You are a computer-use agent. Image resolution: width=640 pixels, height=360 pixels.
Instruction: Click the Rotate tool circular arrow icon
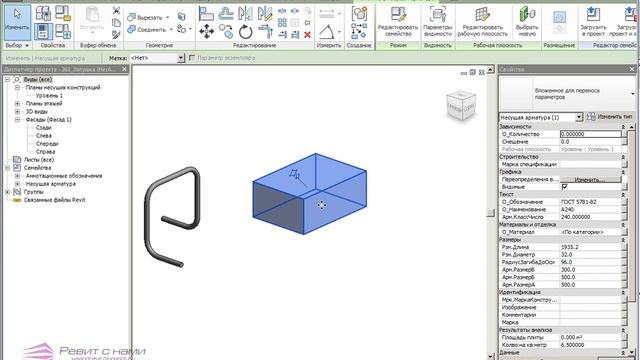click(245, 31)
